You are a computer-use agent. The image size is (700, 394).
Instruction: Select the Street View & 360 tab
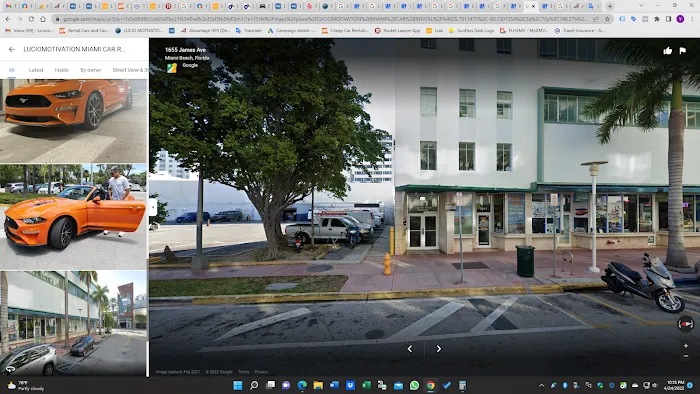coord(129,70)
